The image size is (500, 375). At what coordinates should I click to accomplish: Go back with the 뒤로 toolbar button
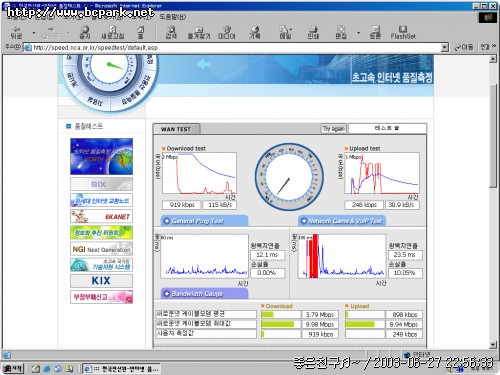click(x=16, y=32)
